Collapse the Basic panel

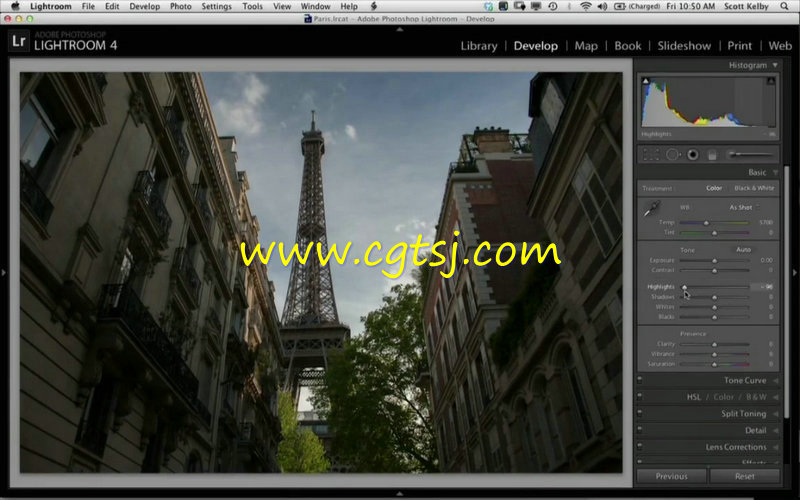[775, 172]
